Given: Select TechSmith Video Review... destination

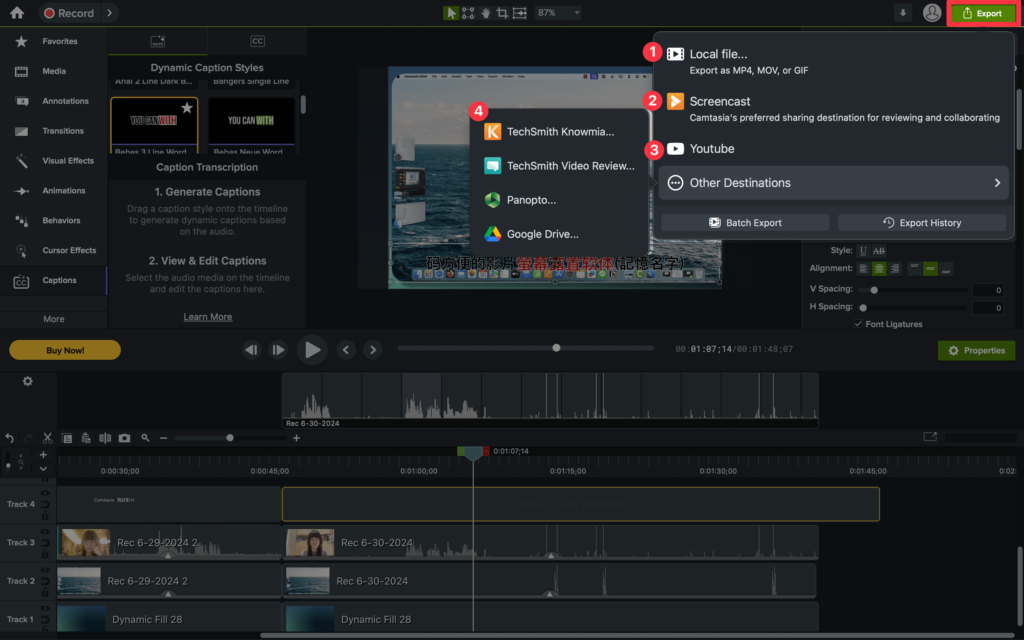Looking at the screenshot, I should (x=560, y=166).
